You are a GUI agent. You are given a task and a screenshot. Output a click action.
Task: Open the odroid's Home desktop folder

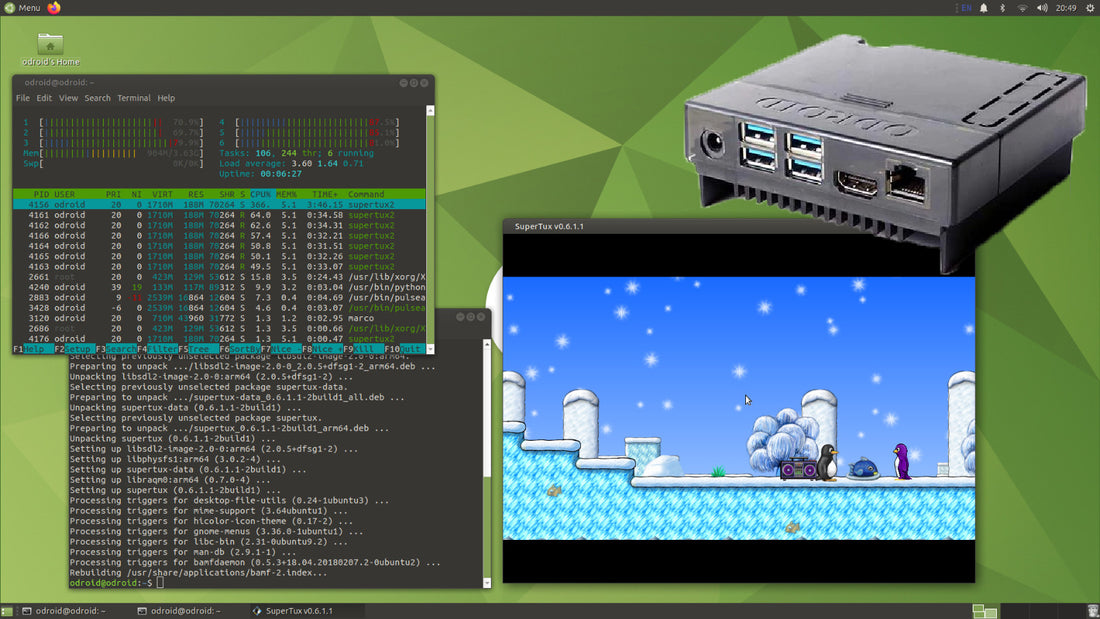[50, 49]
